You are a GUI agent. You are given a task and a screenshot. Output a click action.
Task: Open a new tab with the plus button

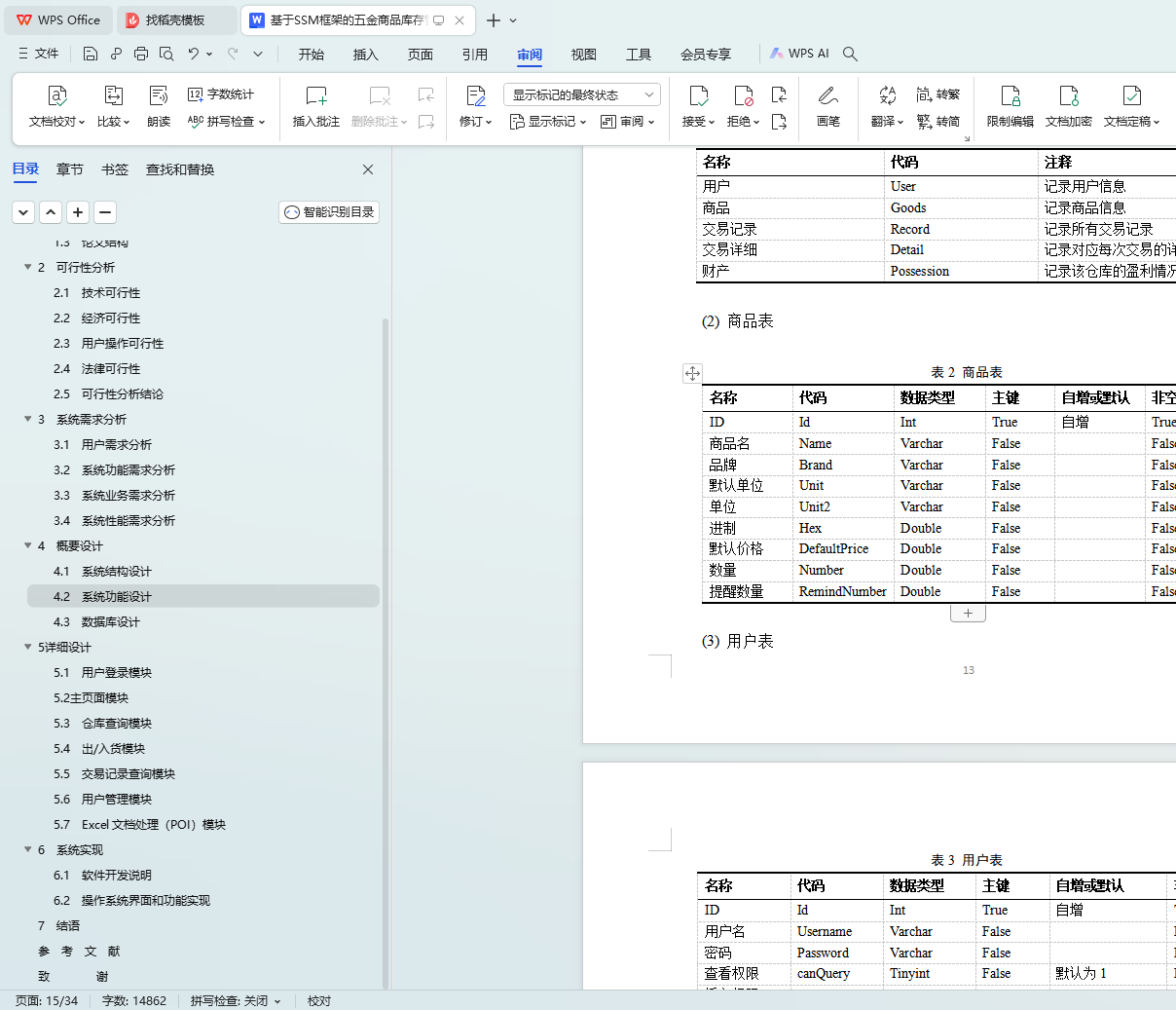pos(494,19)
